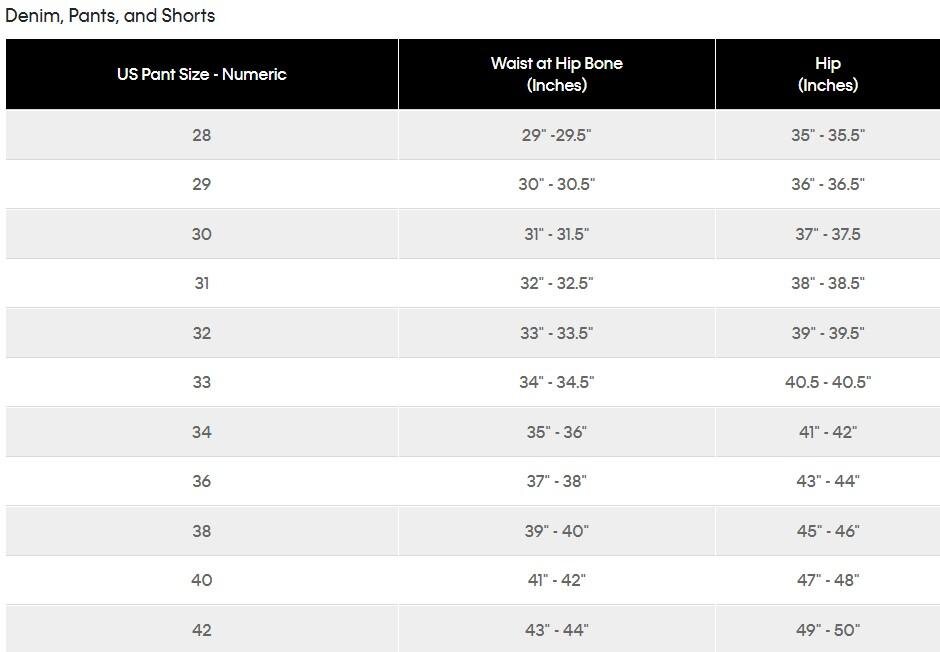Select pant size 40 cell
The image size is (940, 652).
[x=201, y=580]
